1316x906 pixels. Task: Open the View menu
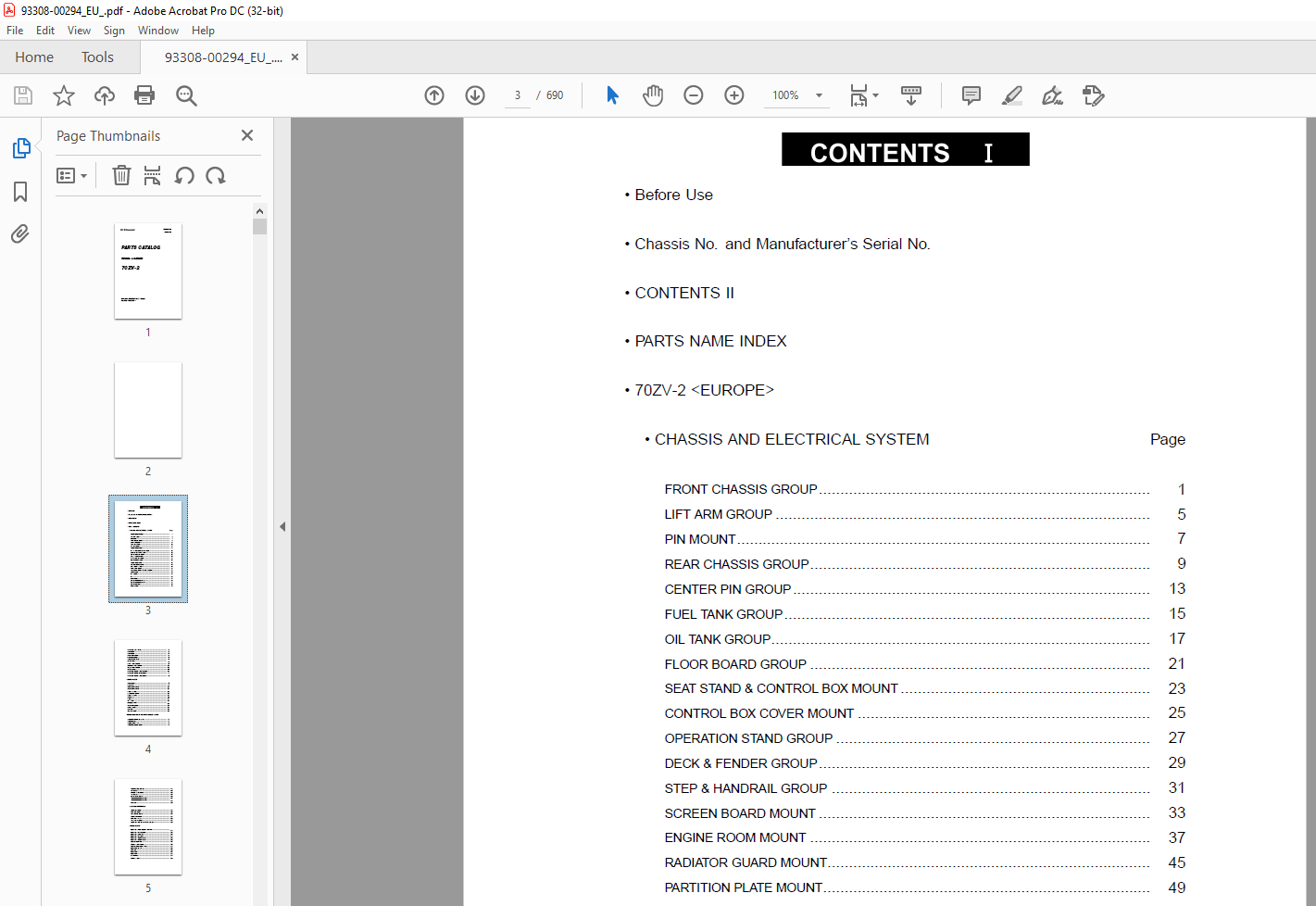pyautogui.click(x=79, y=31)
